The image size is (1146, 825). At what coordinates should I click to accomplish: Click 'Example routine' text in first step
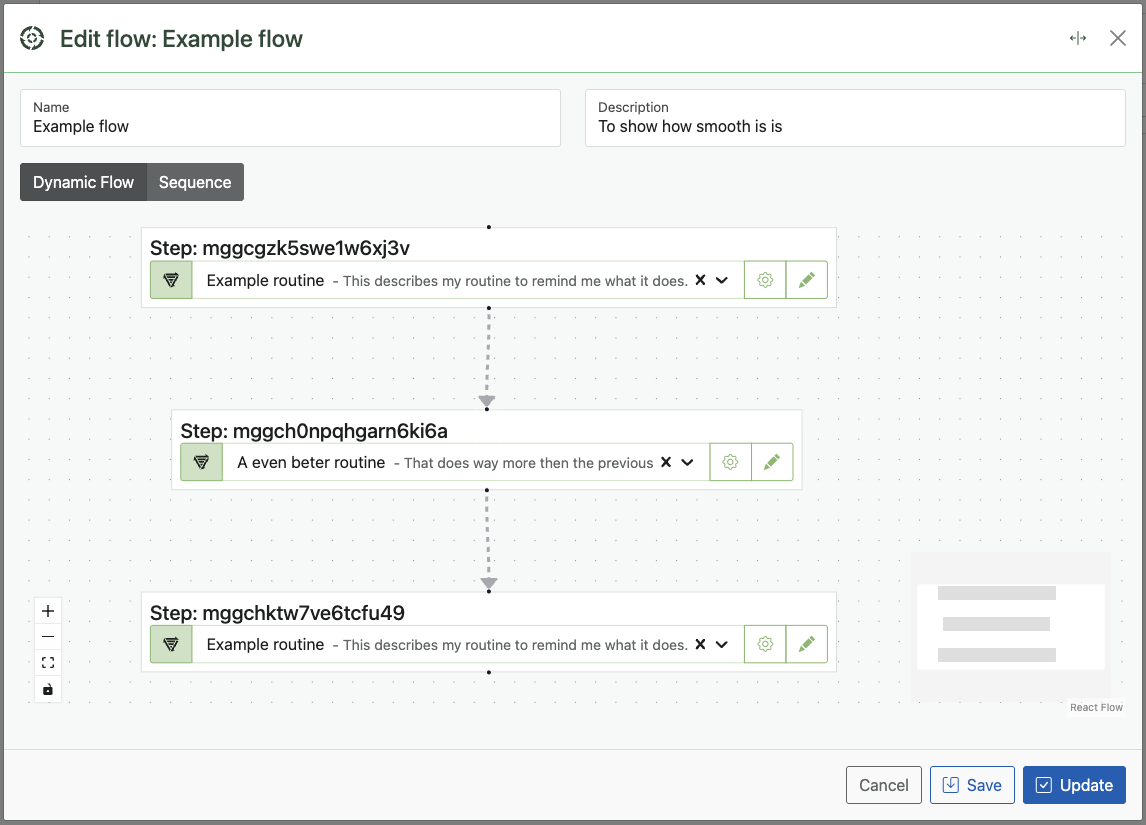(x=265, y=281)
